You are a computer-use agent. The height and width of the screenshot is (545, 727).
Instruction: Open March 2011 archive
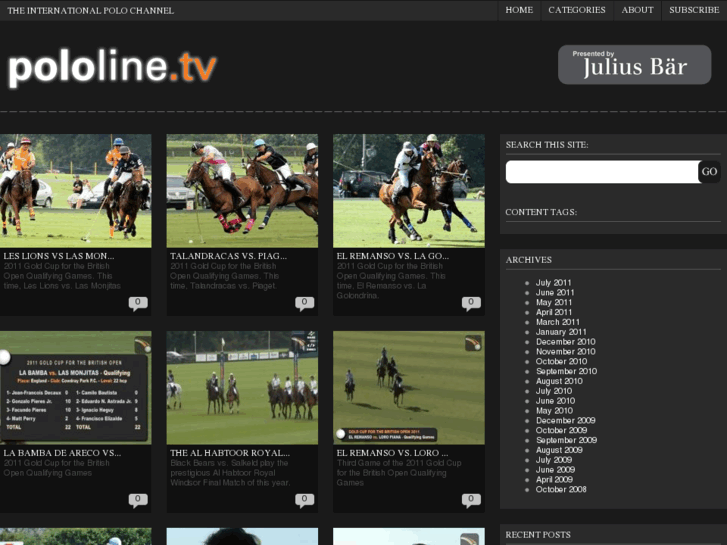point(558,322)
